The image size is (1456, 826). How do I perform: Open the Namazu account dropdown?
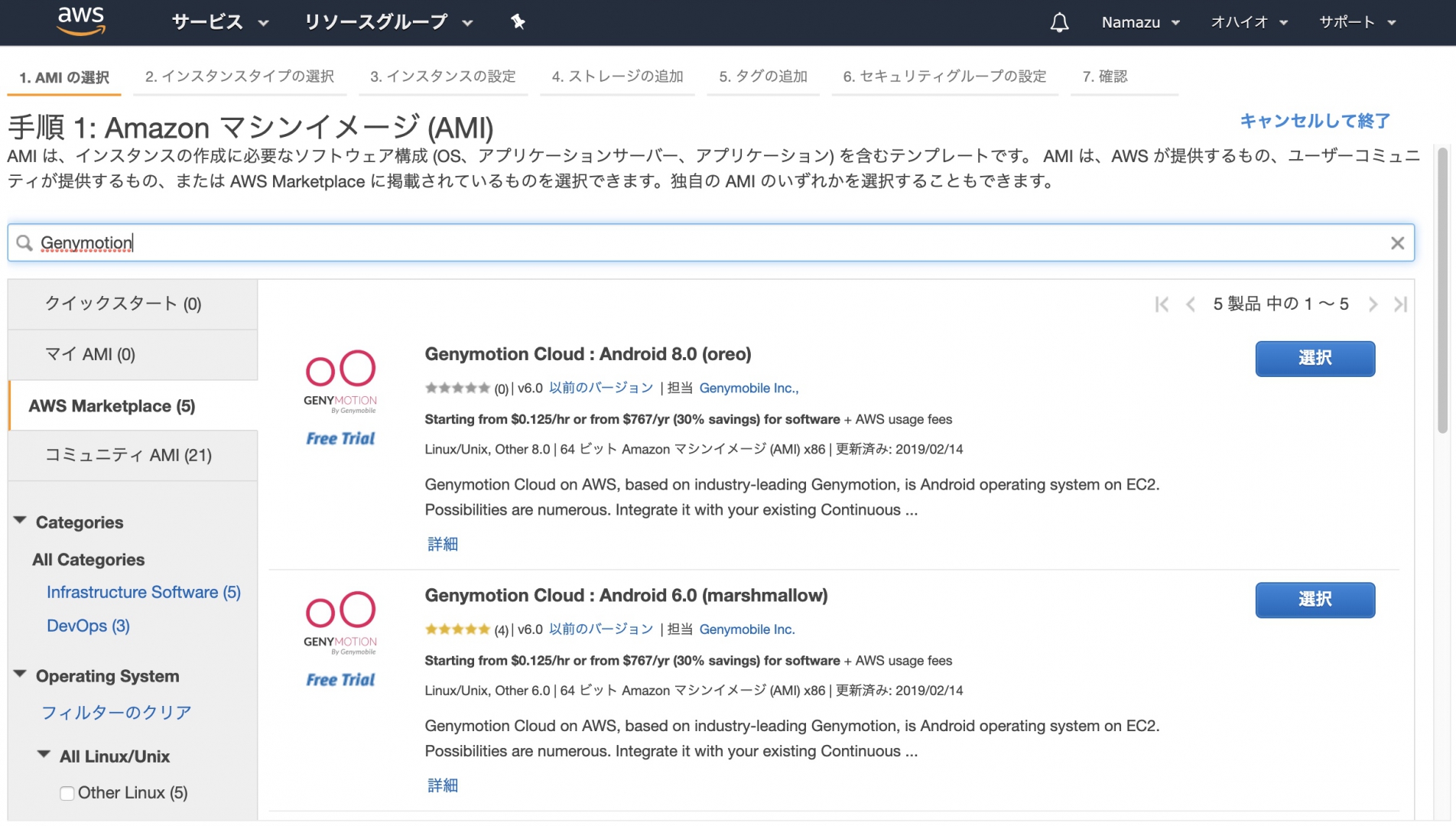[1140, 22]
